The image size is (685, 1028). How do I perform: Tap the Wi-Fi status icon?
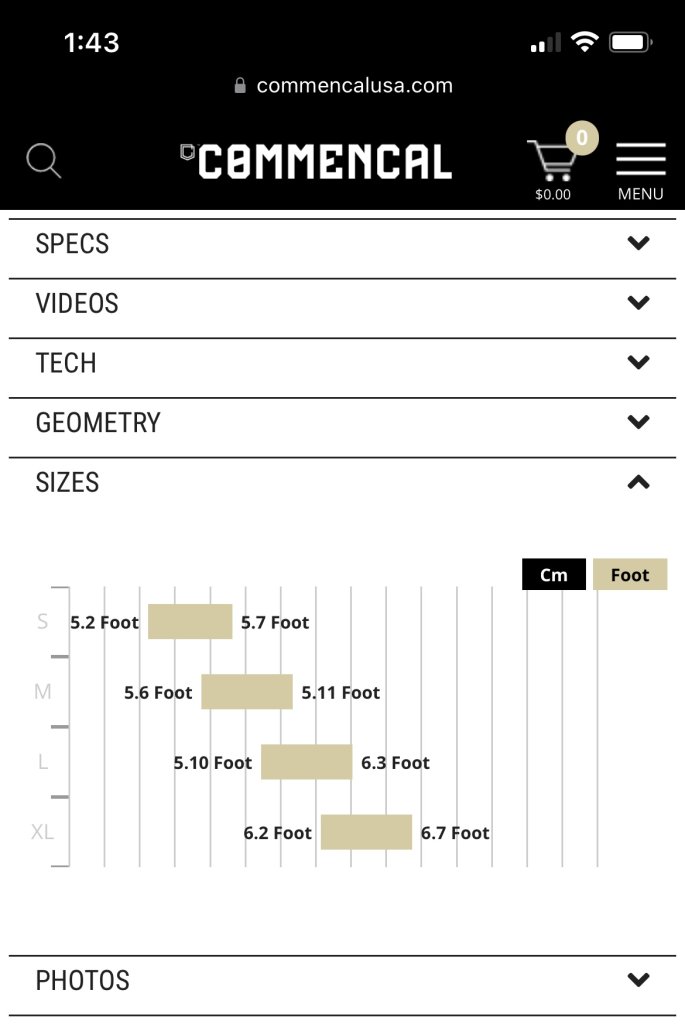[x=584, y=42]
